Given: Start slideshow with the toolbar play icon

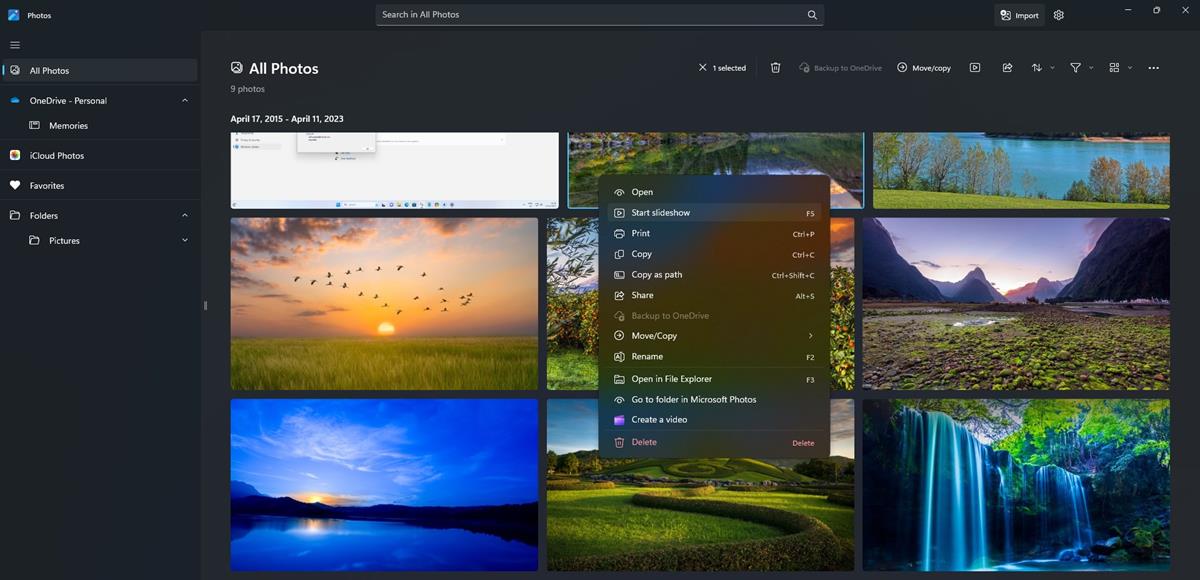Looking at the screenshot, I should 974,67.
